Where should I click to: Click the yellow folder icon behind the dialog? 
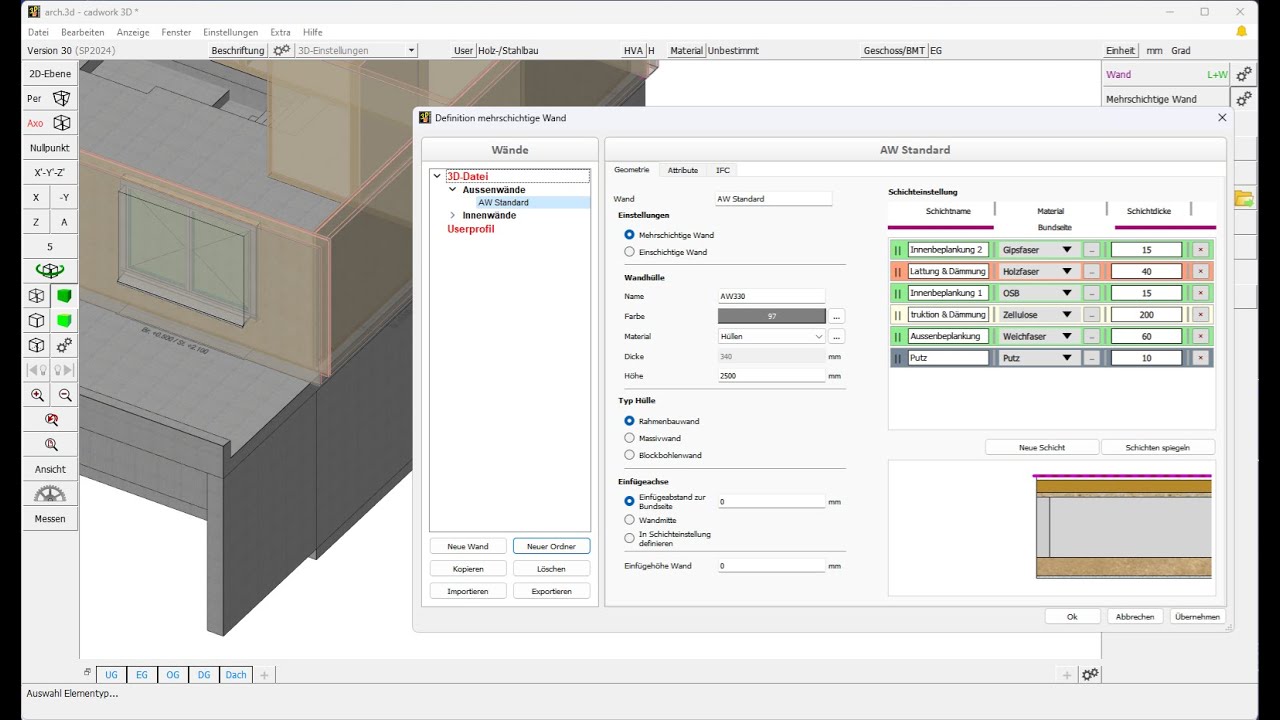tap(1244, 198)
